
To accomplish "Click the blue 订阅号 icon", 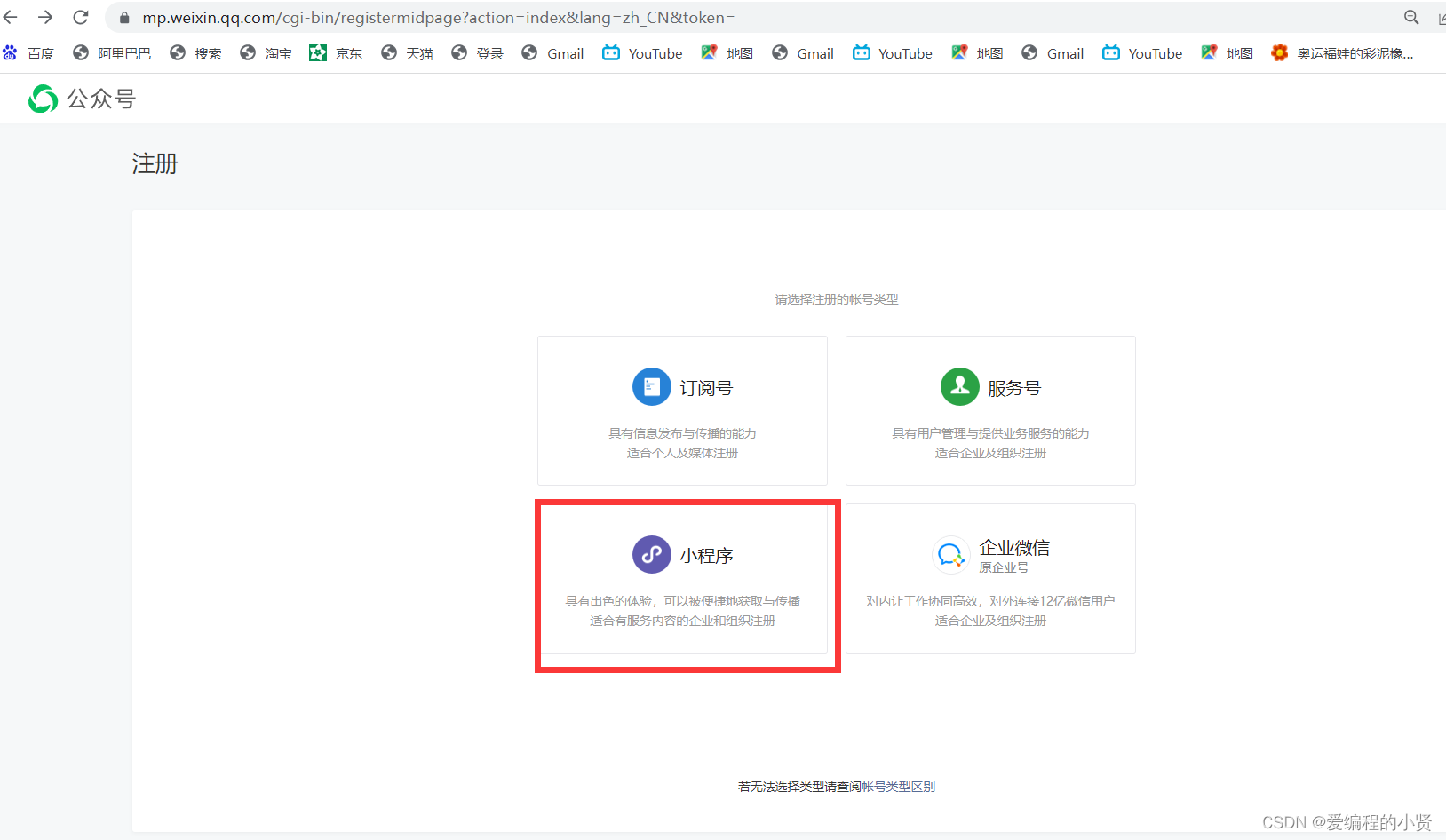I will click(x=651, y=387).
